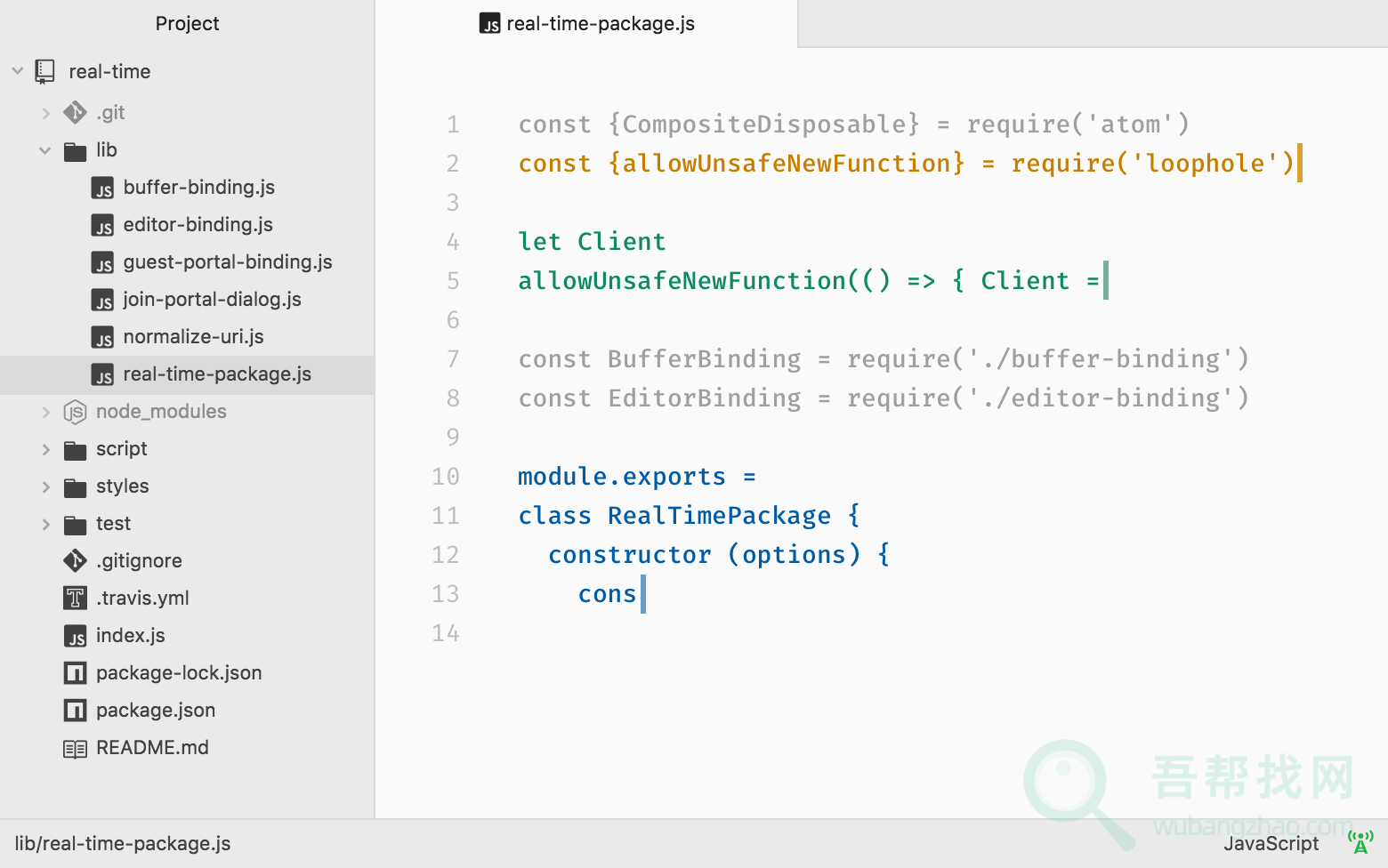Image resolution: width=1388 pixels, height=868 pixels.
Task: Click the Teletype portal antenna icon in status bar
Action: tap(1360, 841)
